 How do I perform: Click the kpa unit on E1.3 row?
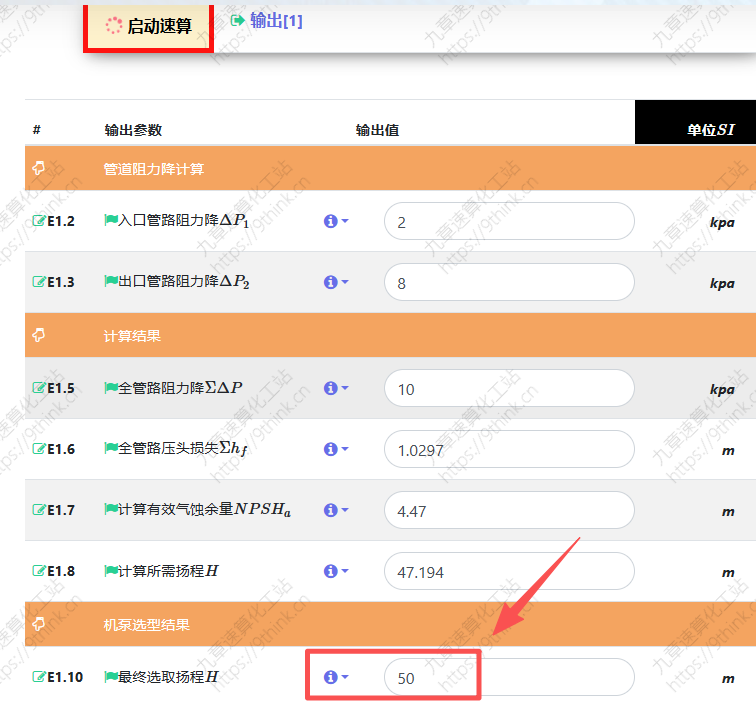pyautogui.click(x=722, y=283)
